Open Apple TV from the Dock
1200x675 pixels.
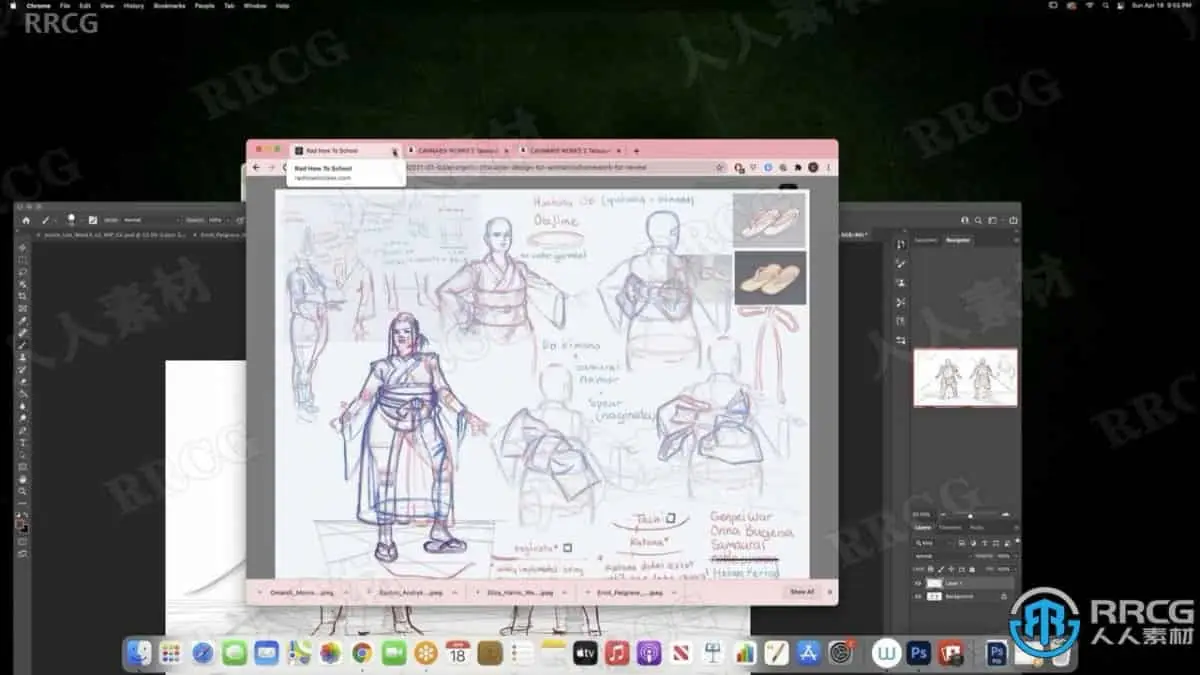585,653
